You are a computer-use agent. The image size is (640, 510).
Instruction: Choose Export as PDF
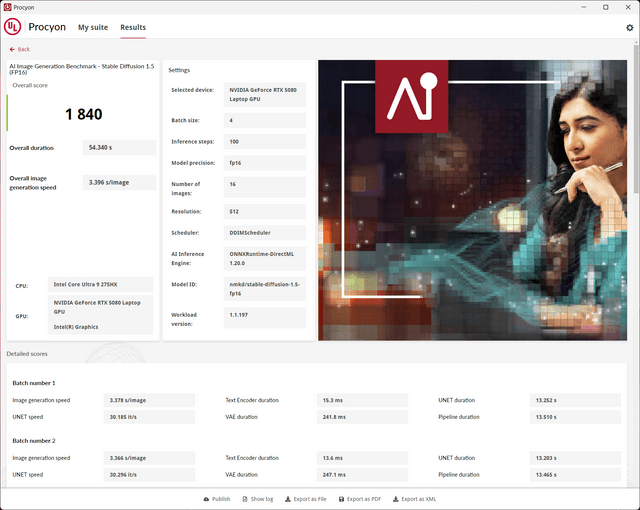[360, 499]
